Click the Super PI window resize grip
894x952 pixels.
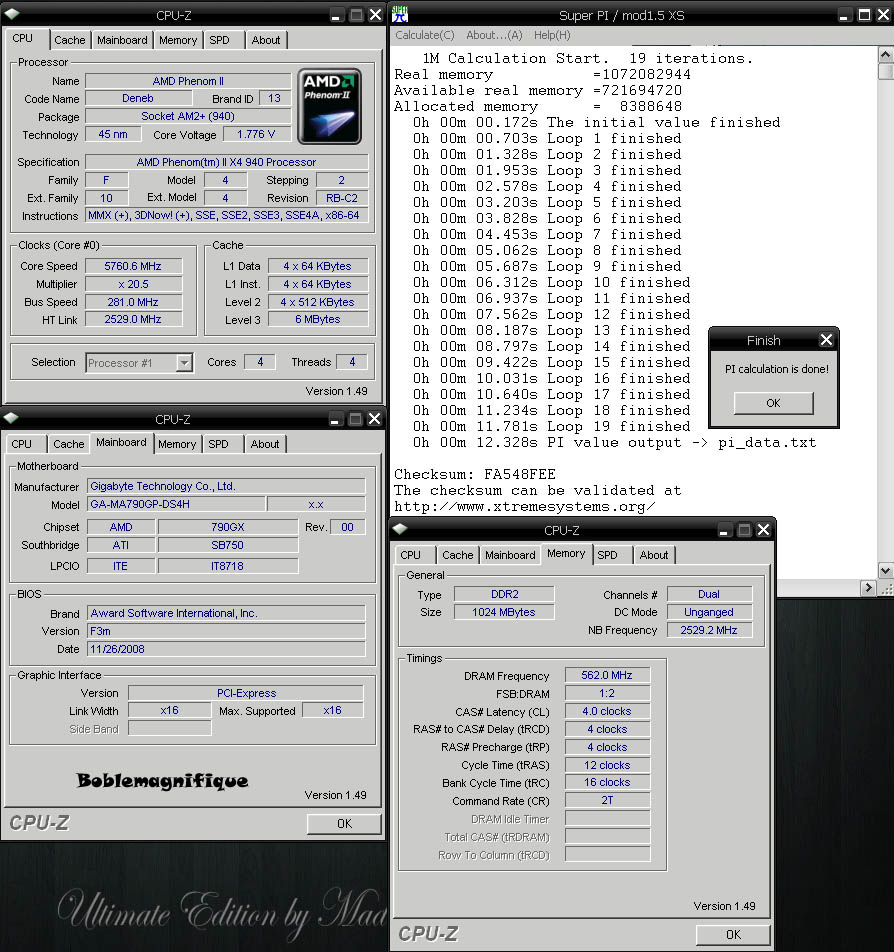pyautogui.click(x=886, y=588)
